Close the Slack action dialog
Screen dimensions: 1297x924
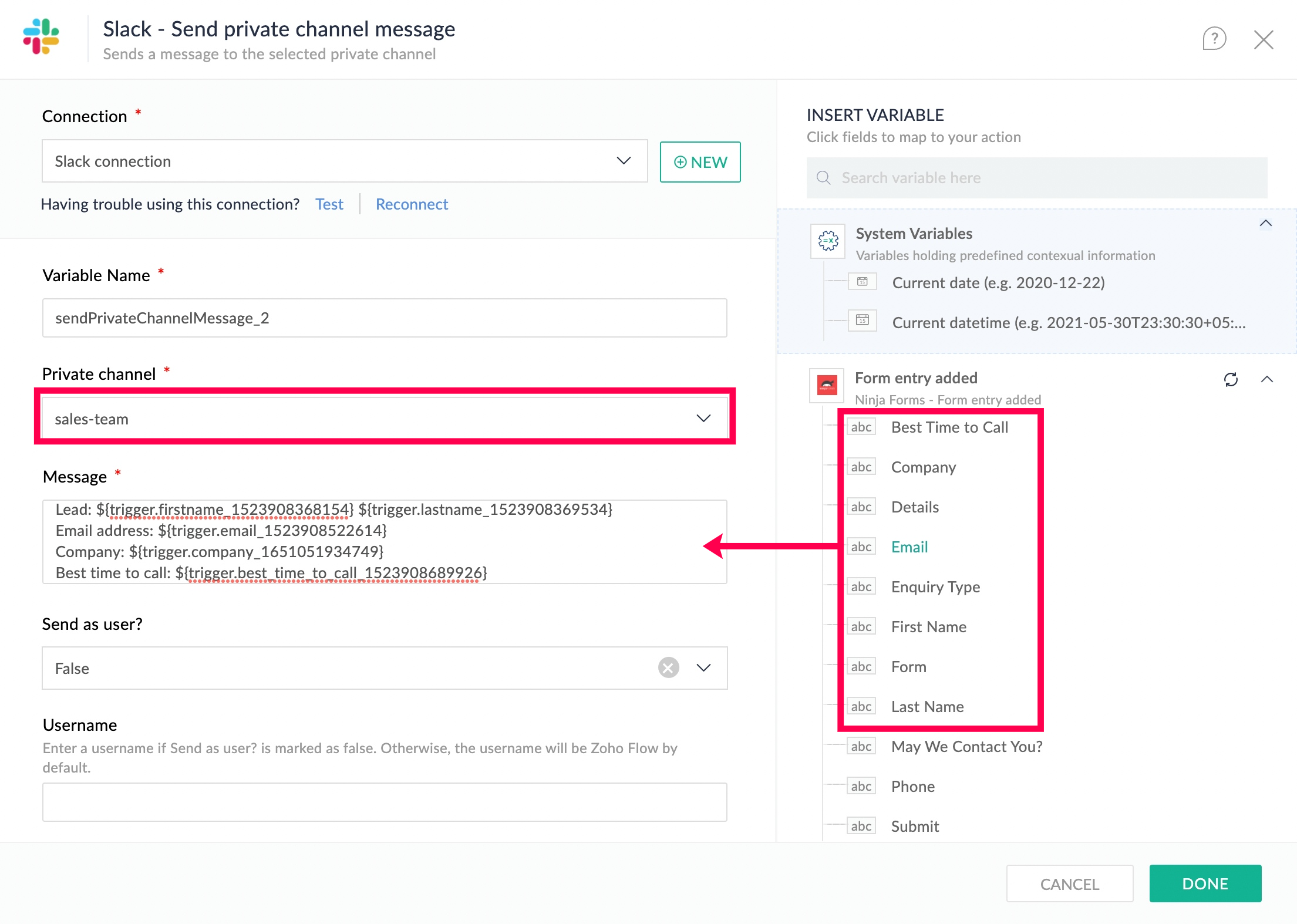coord(1263,40)
